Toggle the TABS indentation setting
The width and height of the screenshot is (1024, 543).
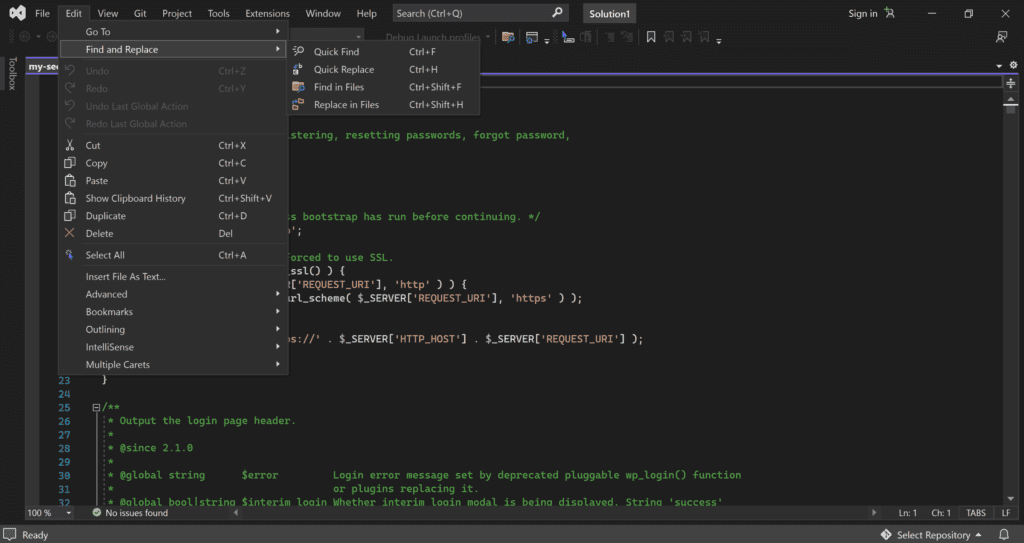click(x=976, y=513)
